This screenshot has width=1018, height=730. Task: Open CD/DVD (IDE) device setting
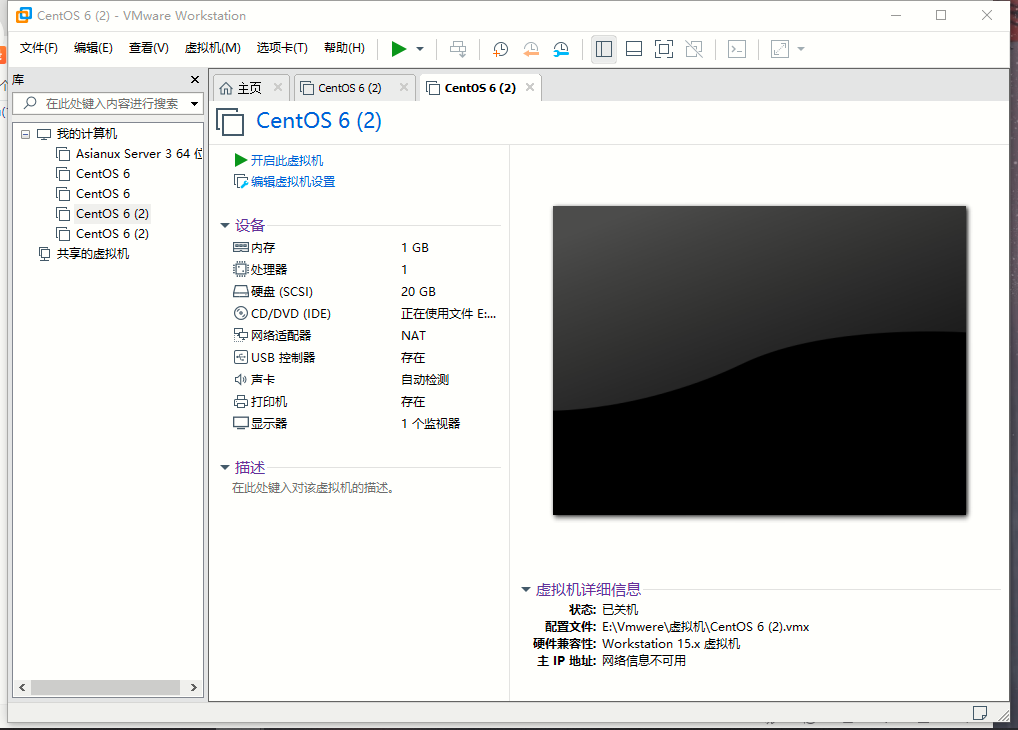tap(282, 314)
